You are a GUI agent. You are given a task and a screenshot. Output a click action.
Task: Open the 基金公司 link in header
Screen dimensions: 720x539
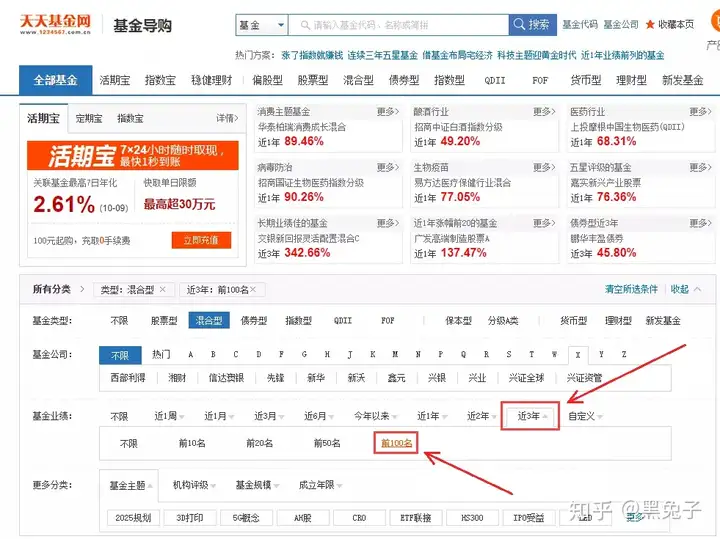[621, 25]
